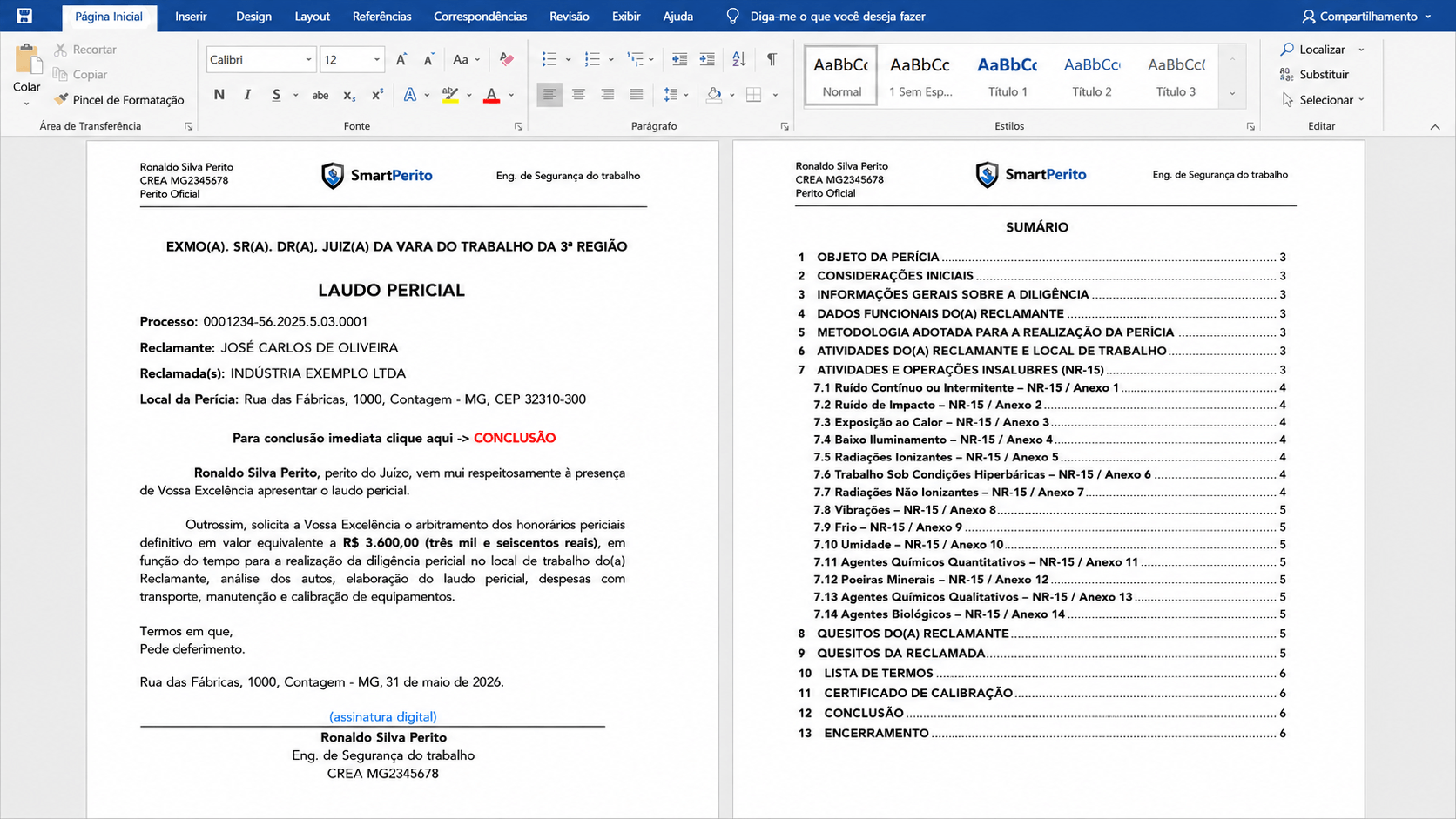Toggle bold N formatting

tap(219, 95)
